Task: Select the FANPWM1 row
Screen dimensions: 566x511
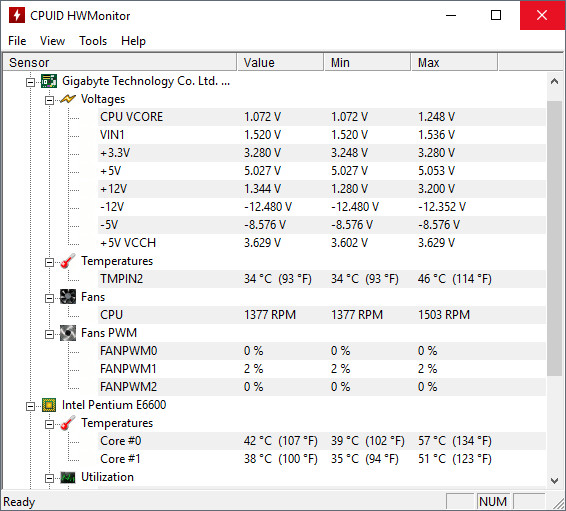Action: [x=322, y=369]
